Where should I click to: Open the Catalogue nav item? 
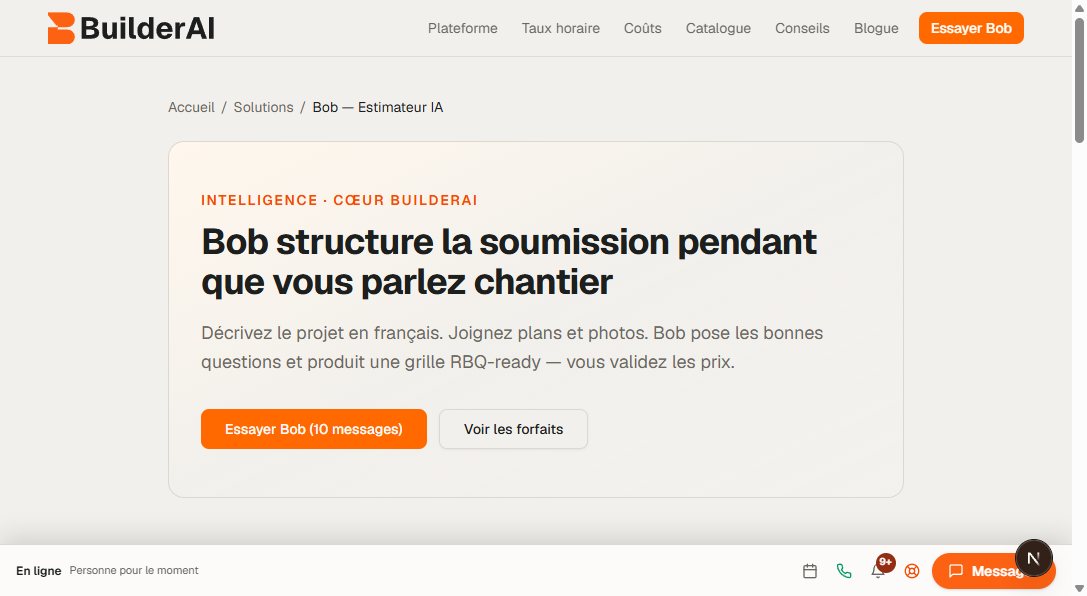(x=718, y=28)
